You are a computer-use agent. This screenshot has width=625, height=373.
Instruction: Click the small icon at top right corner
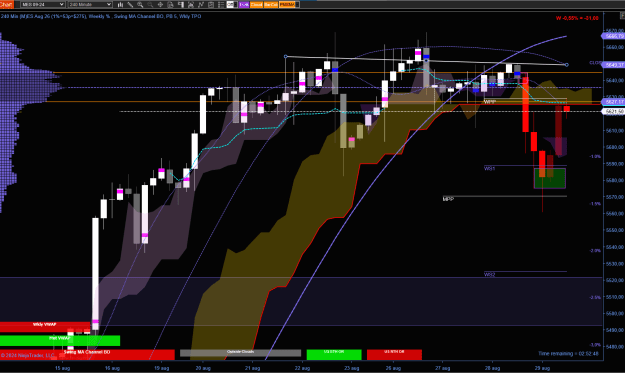coord(622,16)
